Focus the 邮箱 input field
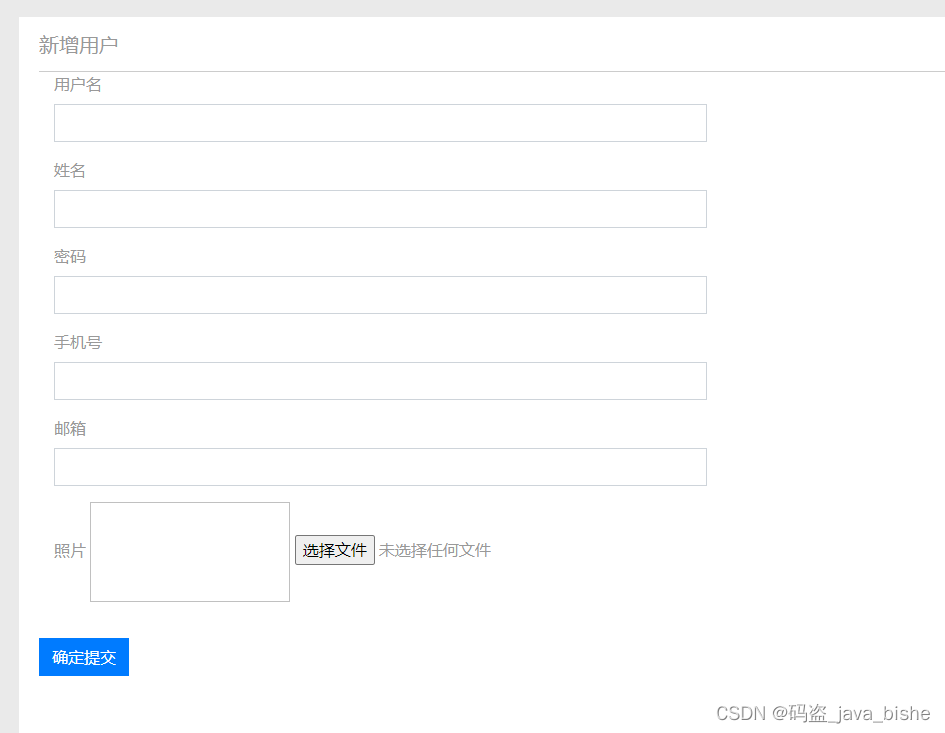This screenshot has width=945, height=733. (x=380, y=467)
